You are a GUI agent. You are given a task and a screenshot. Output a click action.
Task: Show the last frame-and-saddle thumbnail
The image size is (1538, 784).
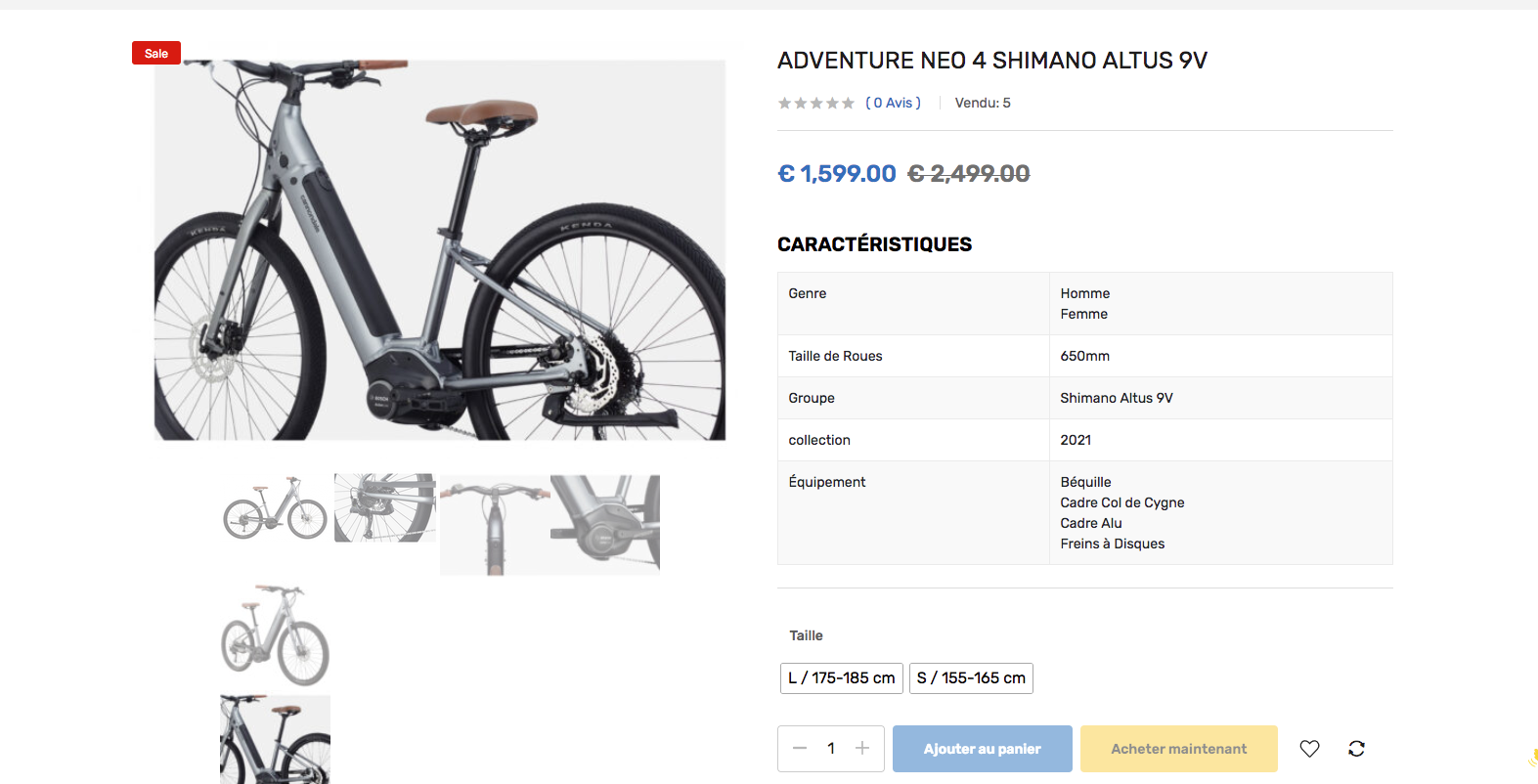[x=275, y=739]
